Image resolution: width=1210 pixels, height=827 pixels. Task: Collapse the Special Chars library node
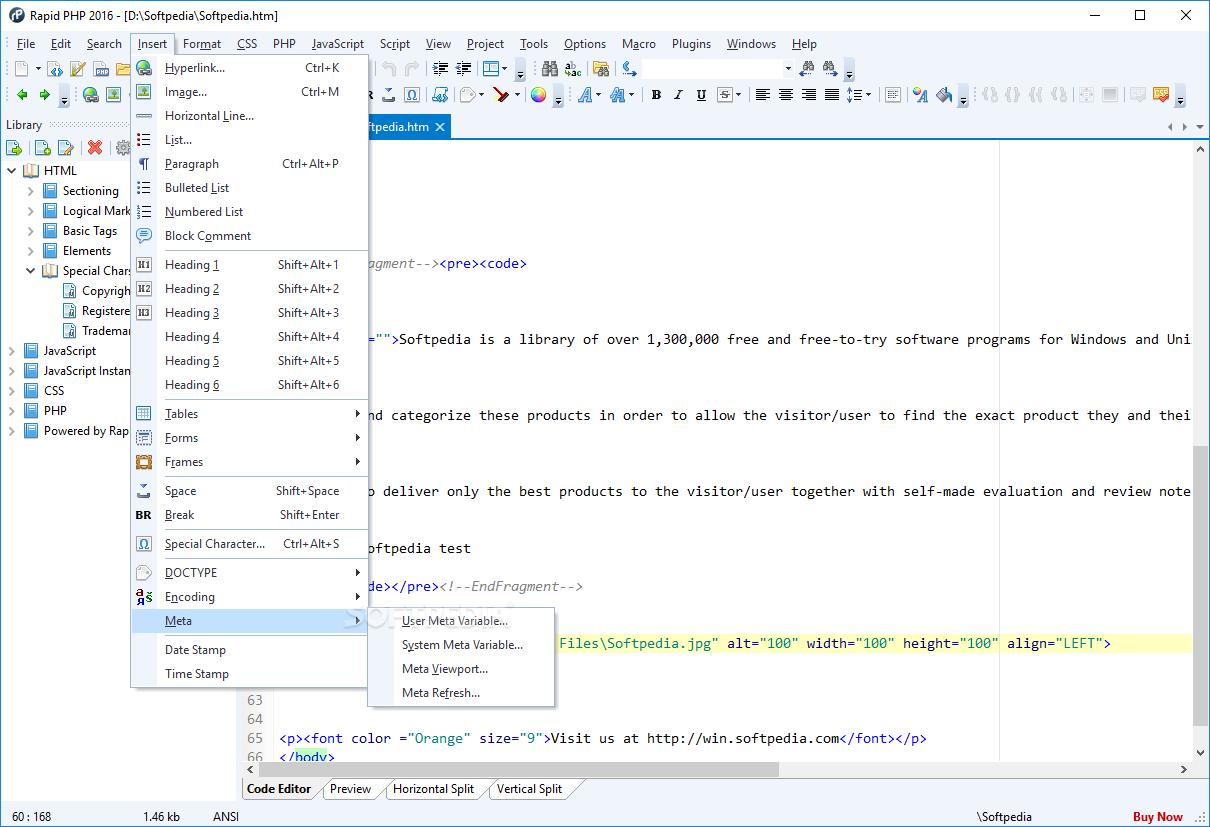coord(31,271)
